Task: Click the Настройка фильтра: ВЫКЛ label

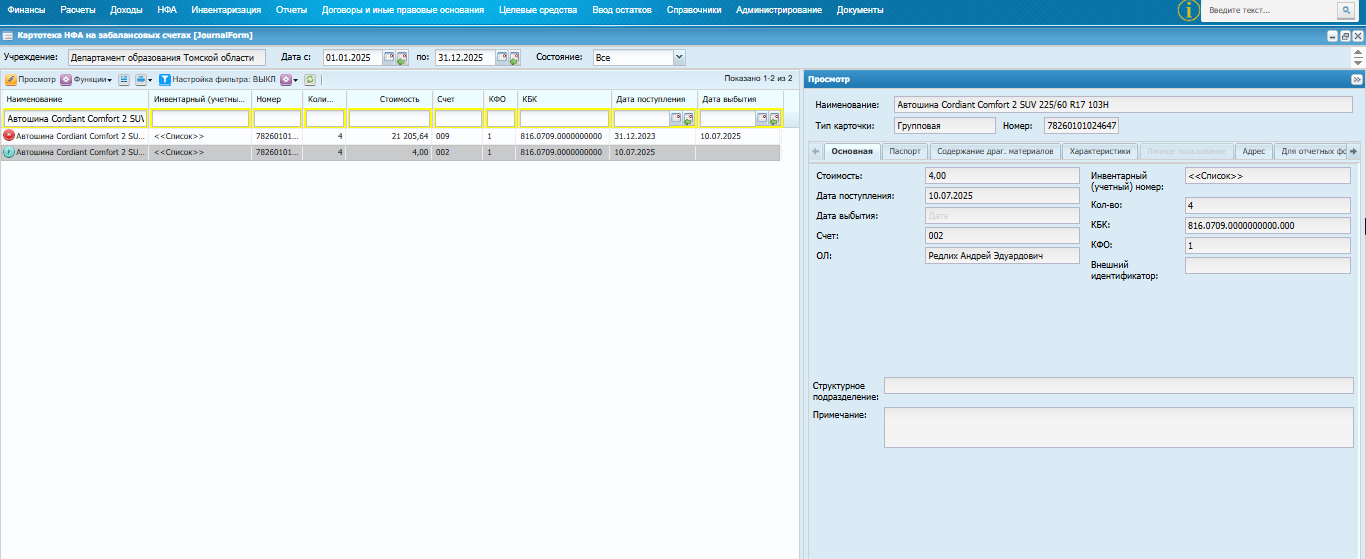Action: [x=224, y=79]
